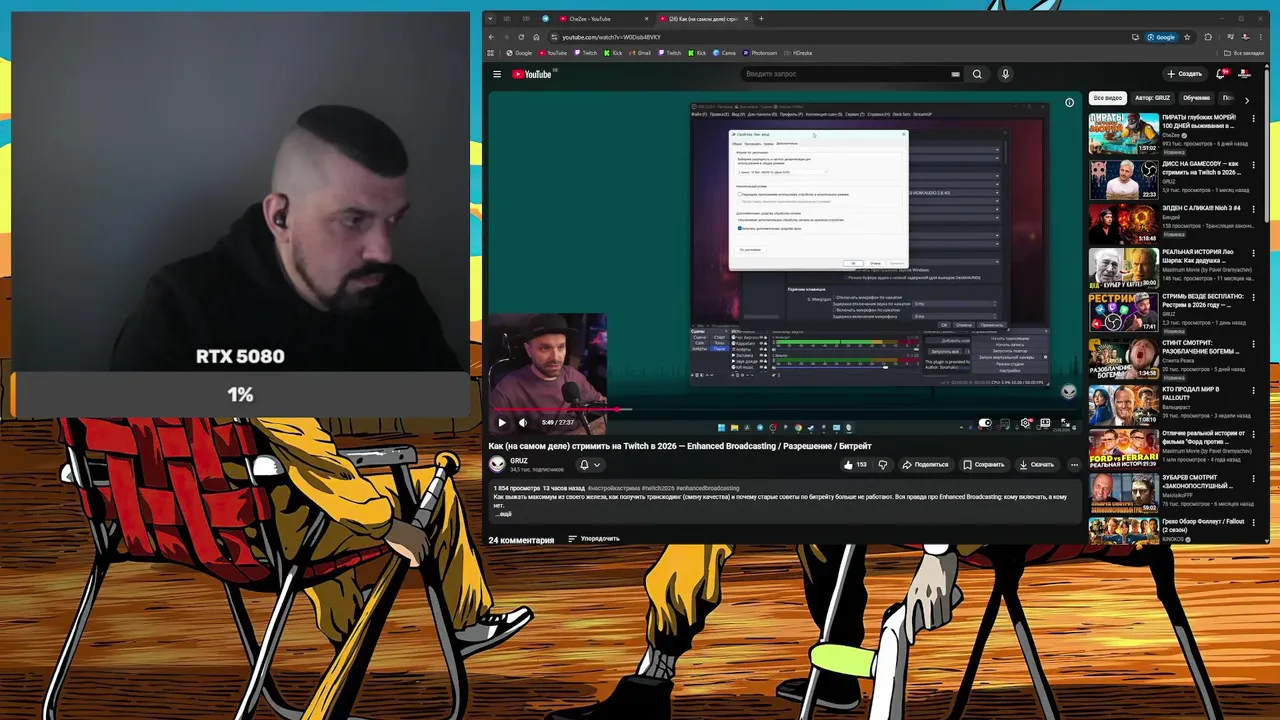Toggle the autoplay switch in player

[x=985, y=423]
